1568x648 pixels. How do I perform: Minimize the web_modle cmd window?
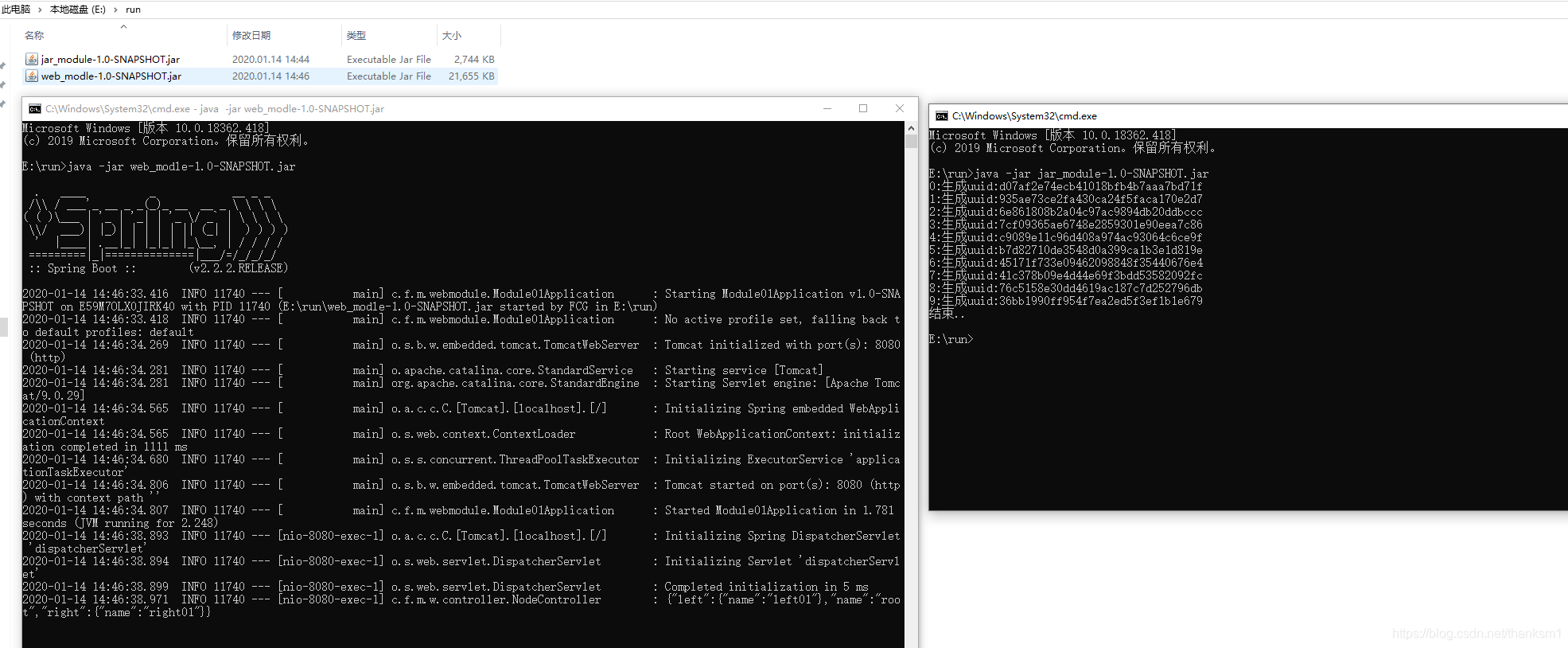pyautogui.click(x=827, y=109)
